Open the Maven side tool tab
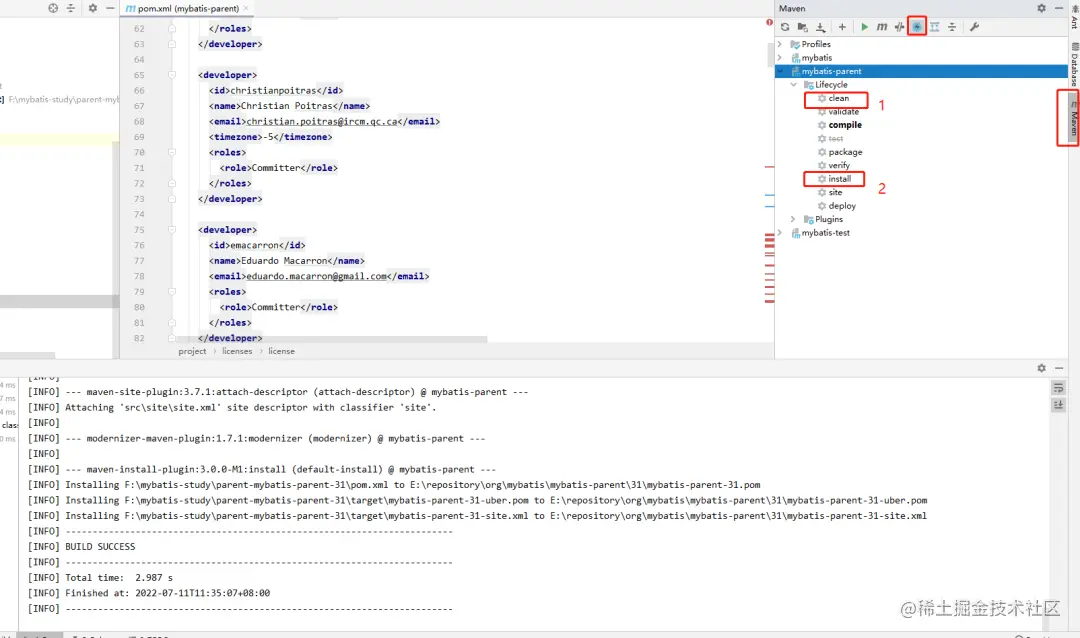This screenshot has width=1080, height=638. click(1073, 118)
